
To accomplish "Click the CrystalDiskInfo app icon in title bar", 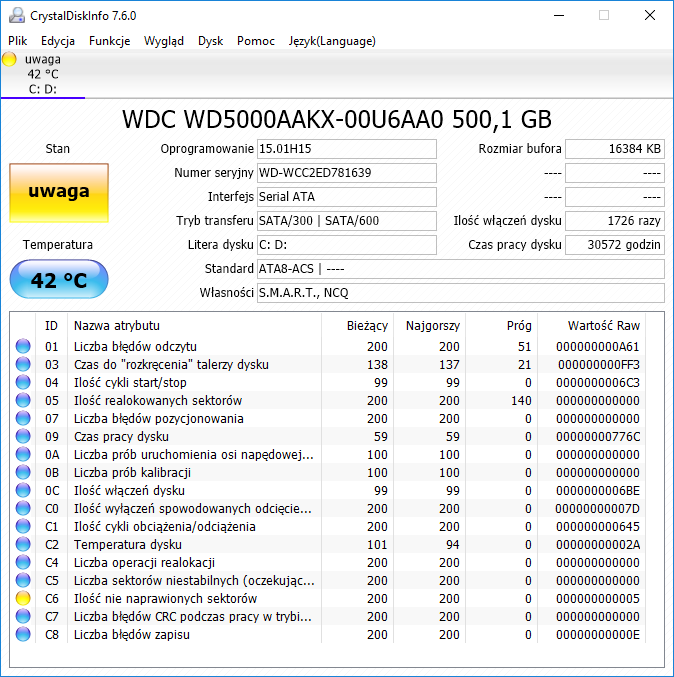I will tap(16, 16).
